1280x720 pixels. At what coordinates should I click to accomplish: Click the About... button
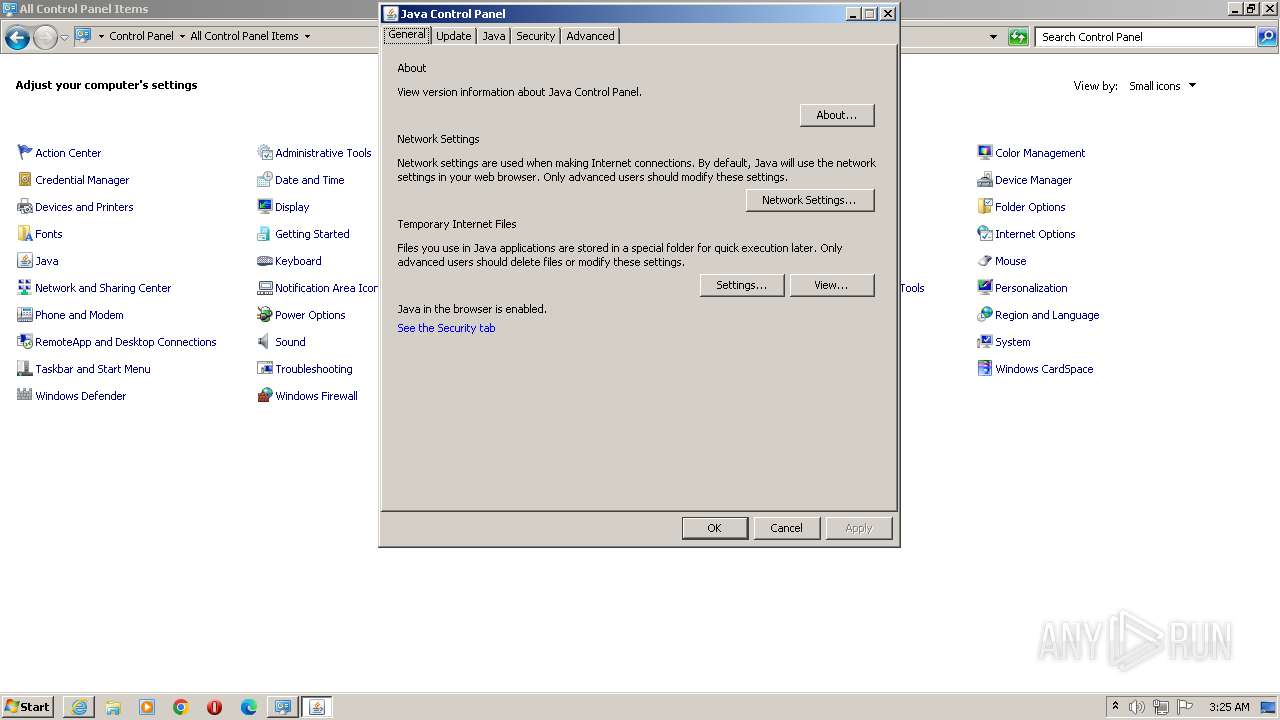[837, 115]
